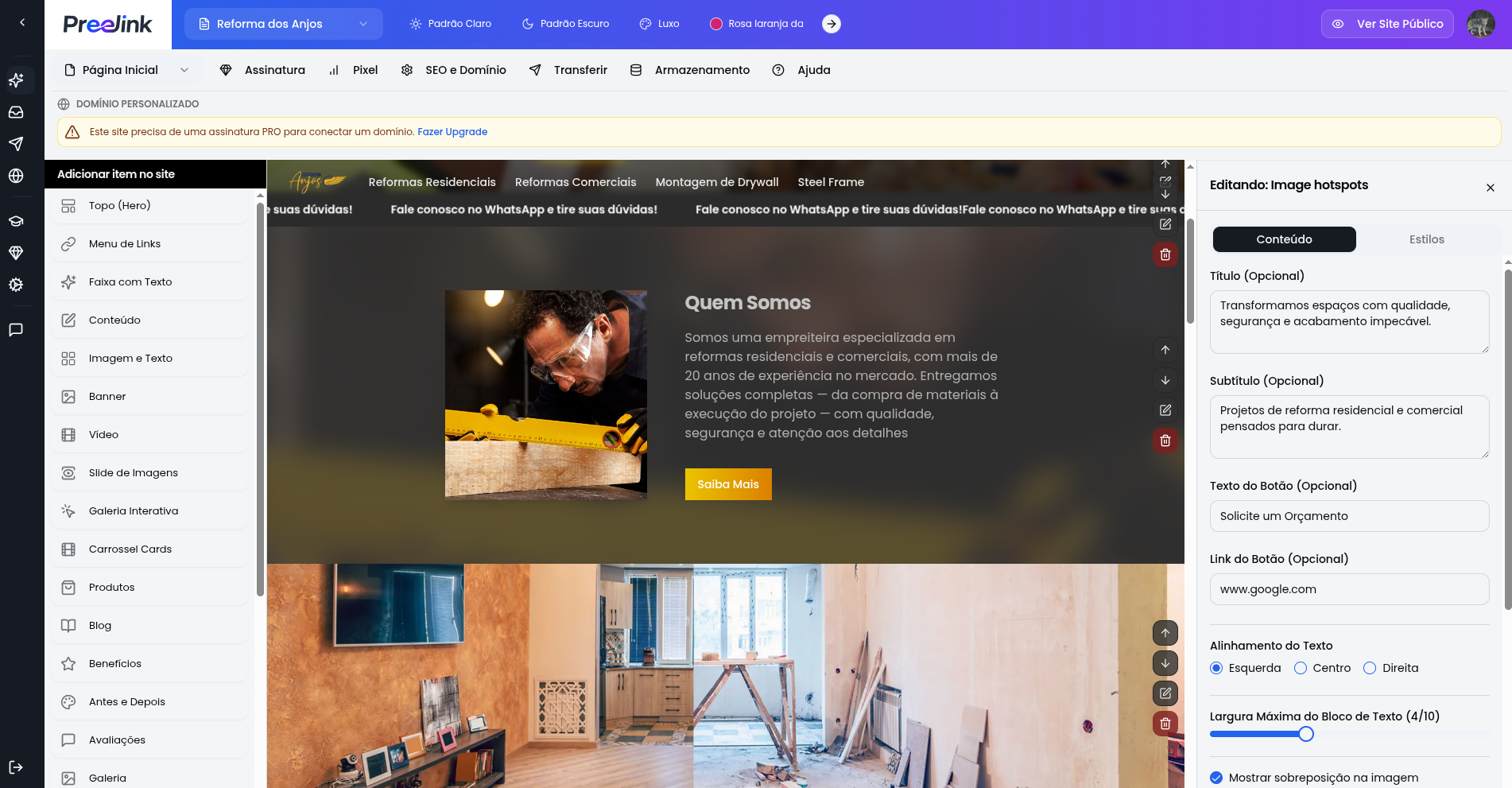Add a Galeria Interativa block

(x=149, y=511)
